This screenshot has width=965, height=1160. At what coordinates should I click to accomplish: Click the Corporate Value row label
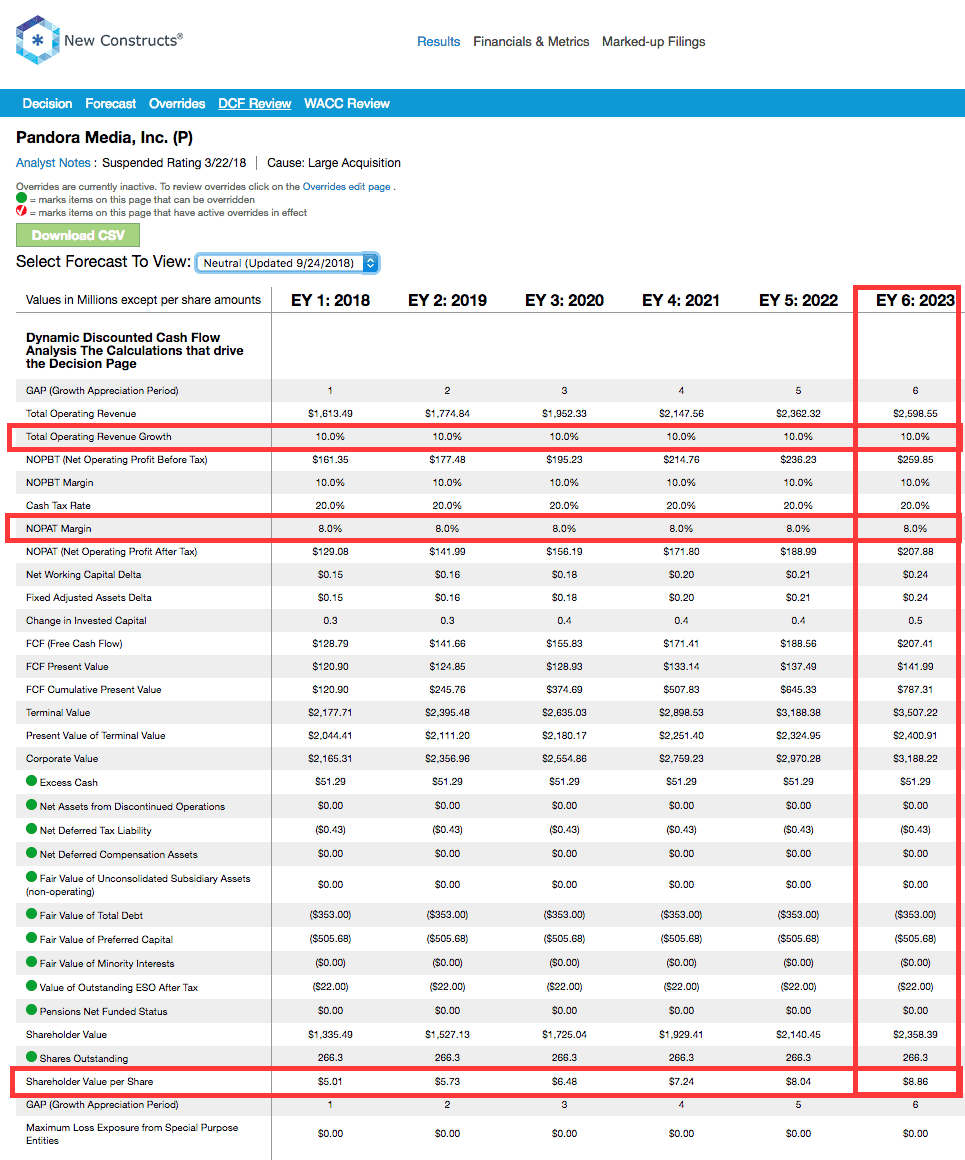(61, 758)
